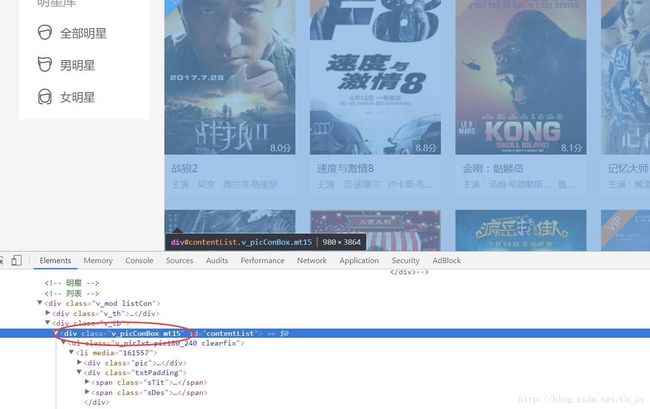650x409 pixels.
Task: Click the 金刚：骷髅岛 title link
Action: click(493, 168)
